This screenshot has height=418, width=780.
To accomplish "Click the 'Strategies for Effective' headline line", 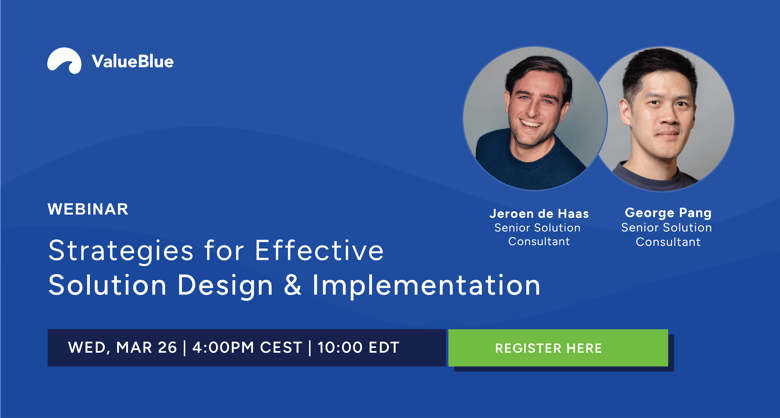I will (216, 249).
